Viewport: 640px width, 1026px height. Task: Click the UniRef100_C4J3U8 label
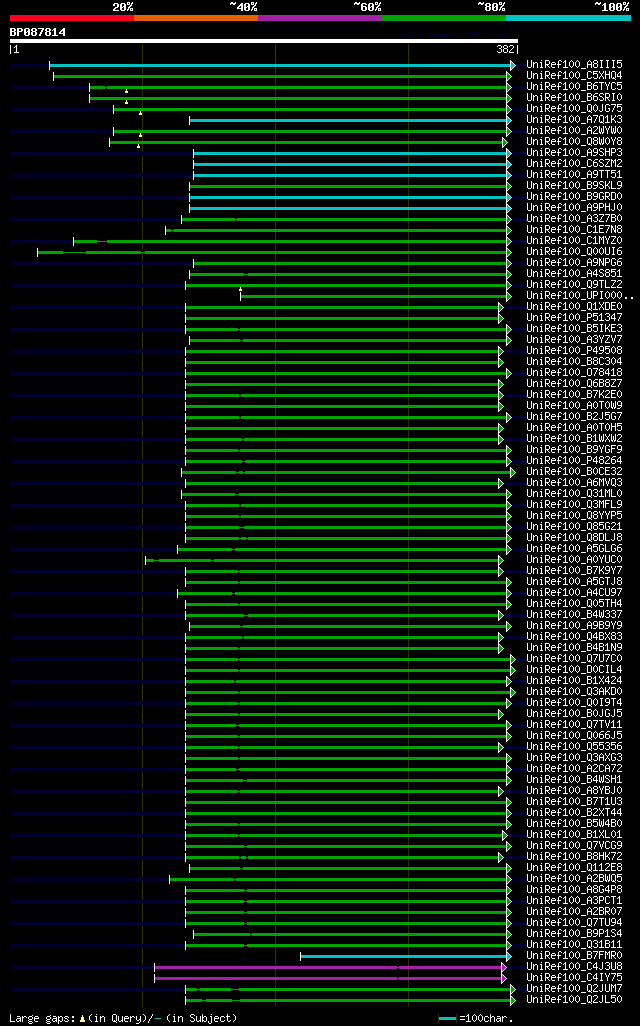(x=574, y=966)
